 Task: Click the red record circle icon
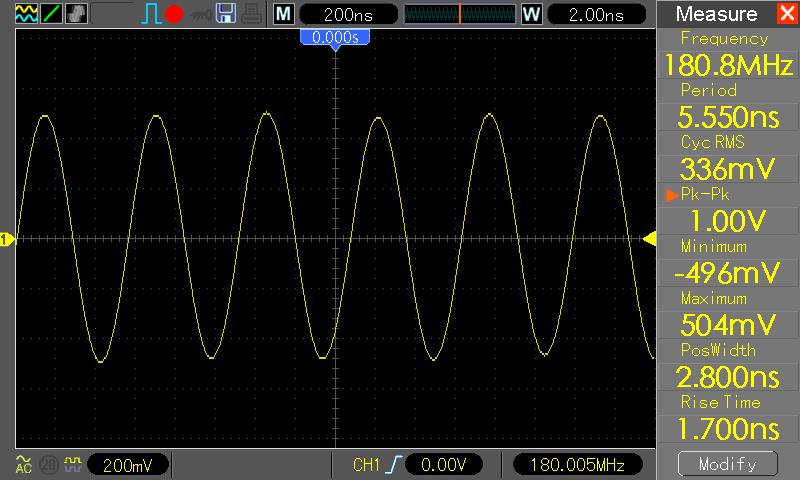tap(174, 14)
